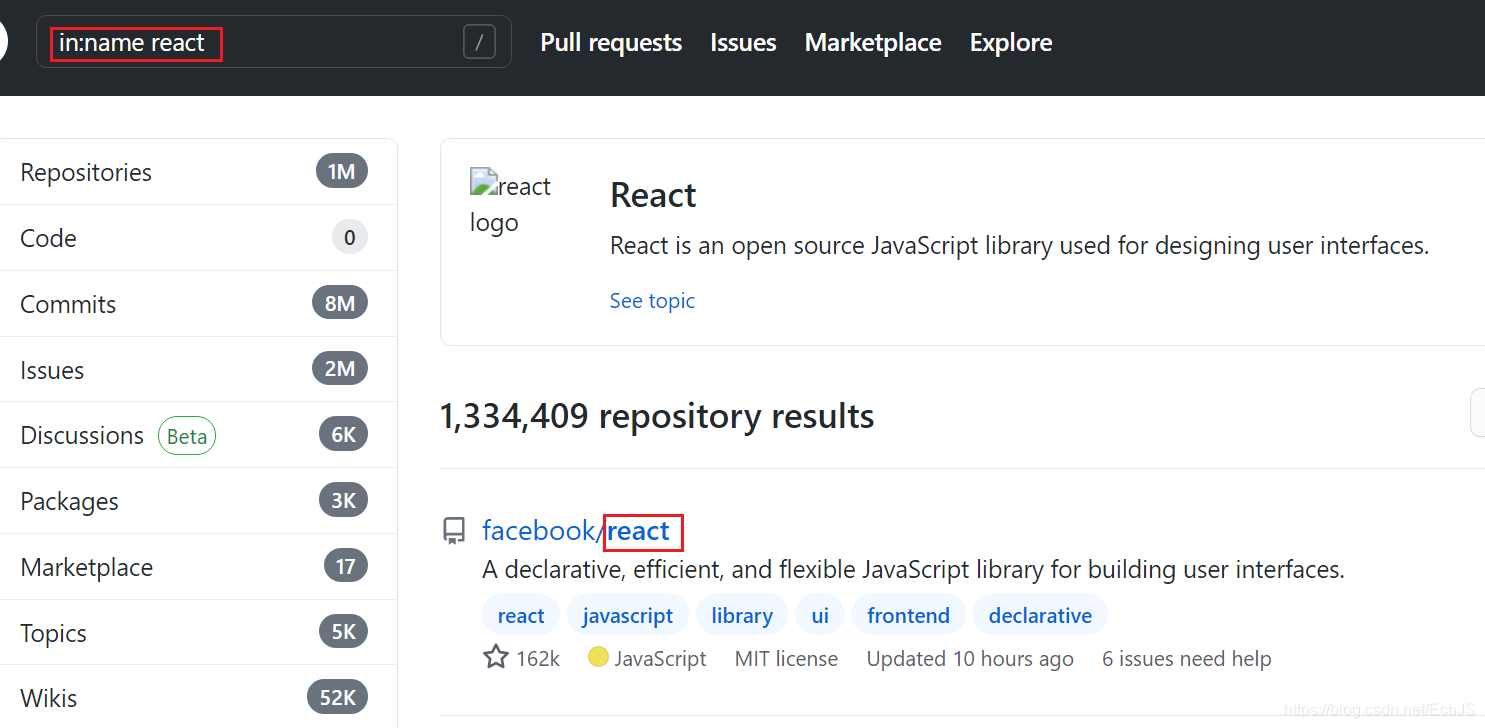Viewport: 1485px width, 728px height.
Task: Click the 52K count badge for Wikis
Action: pyautogui.click(x=338, y=697)
